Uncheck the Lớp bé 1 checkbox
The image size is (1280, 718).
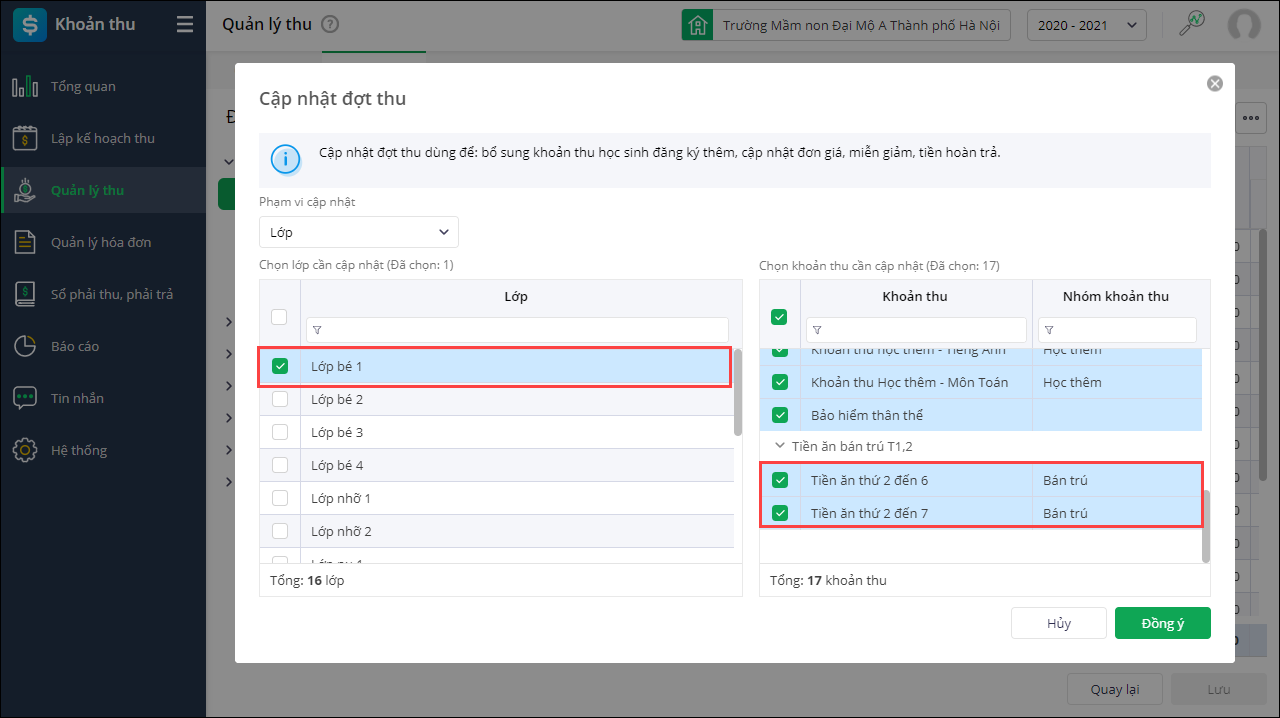pos(280,366)
